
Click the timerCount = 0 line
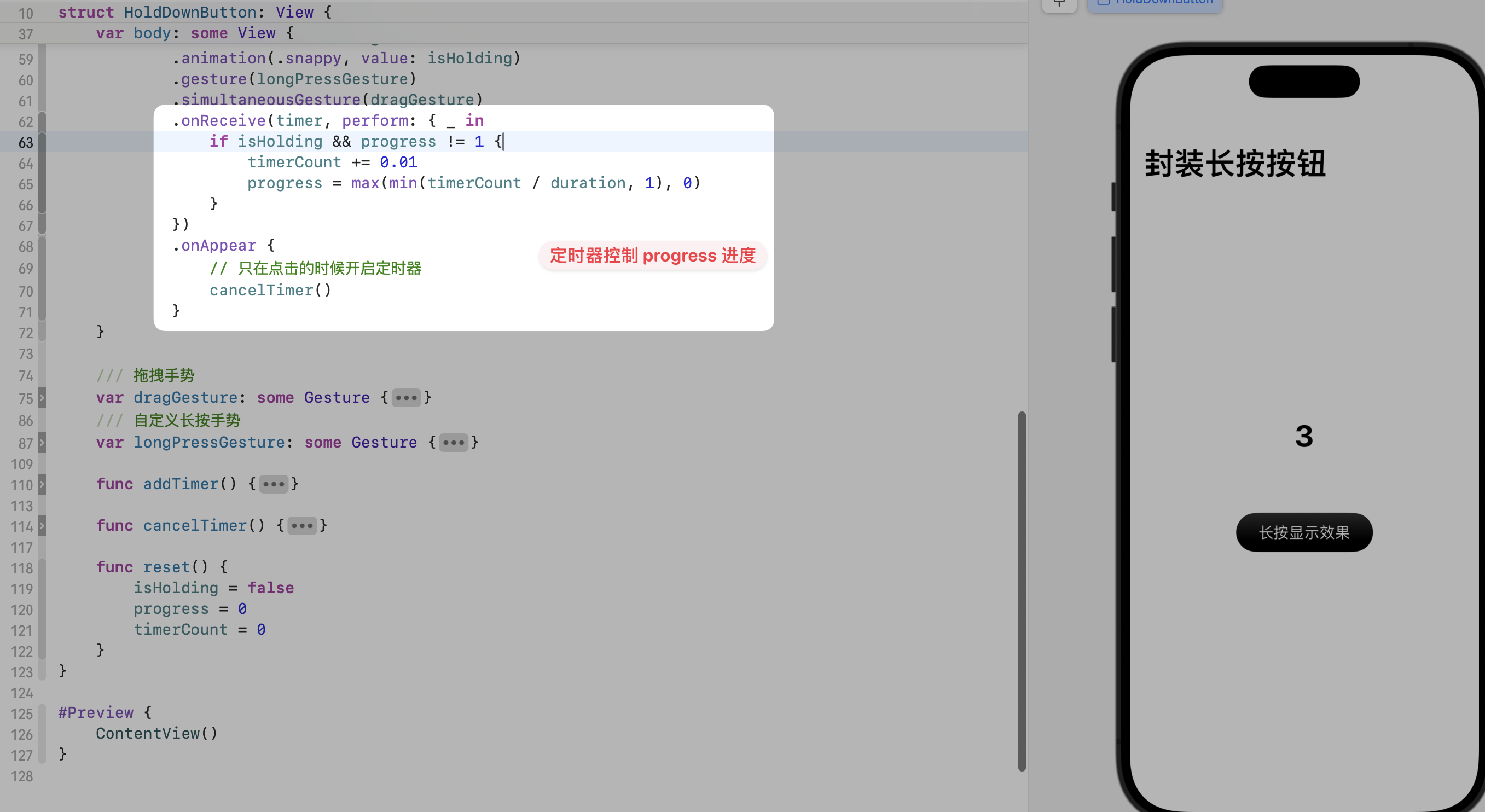coord(200,629)
